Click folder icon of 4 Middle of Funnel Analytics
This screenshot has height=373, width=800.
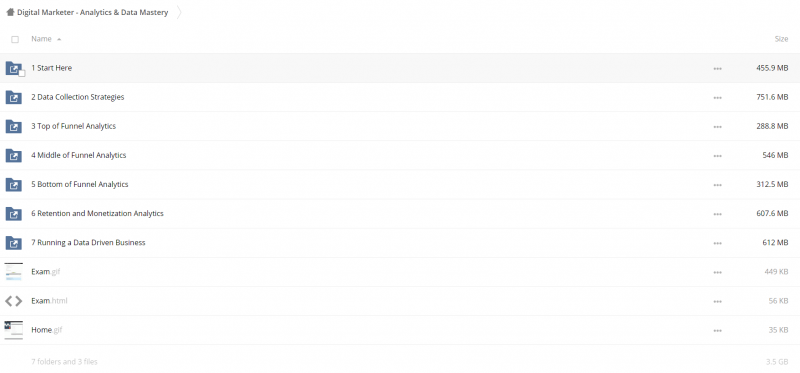[13, 155]
